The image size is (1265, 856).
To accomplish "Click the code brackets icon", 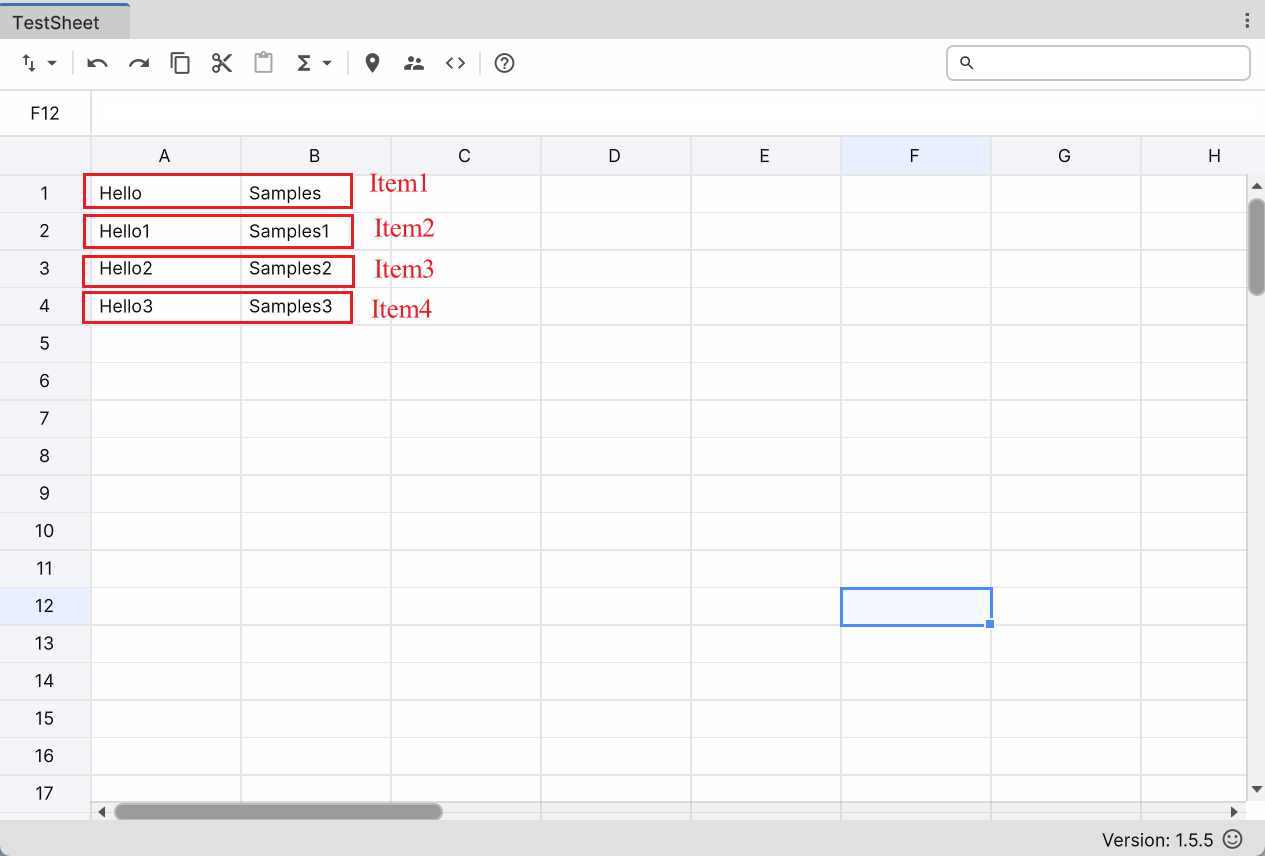I will pyautogui.click(x=455, y=63).
